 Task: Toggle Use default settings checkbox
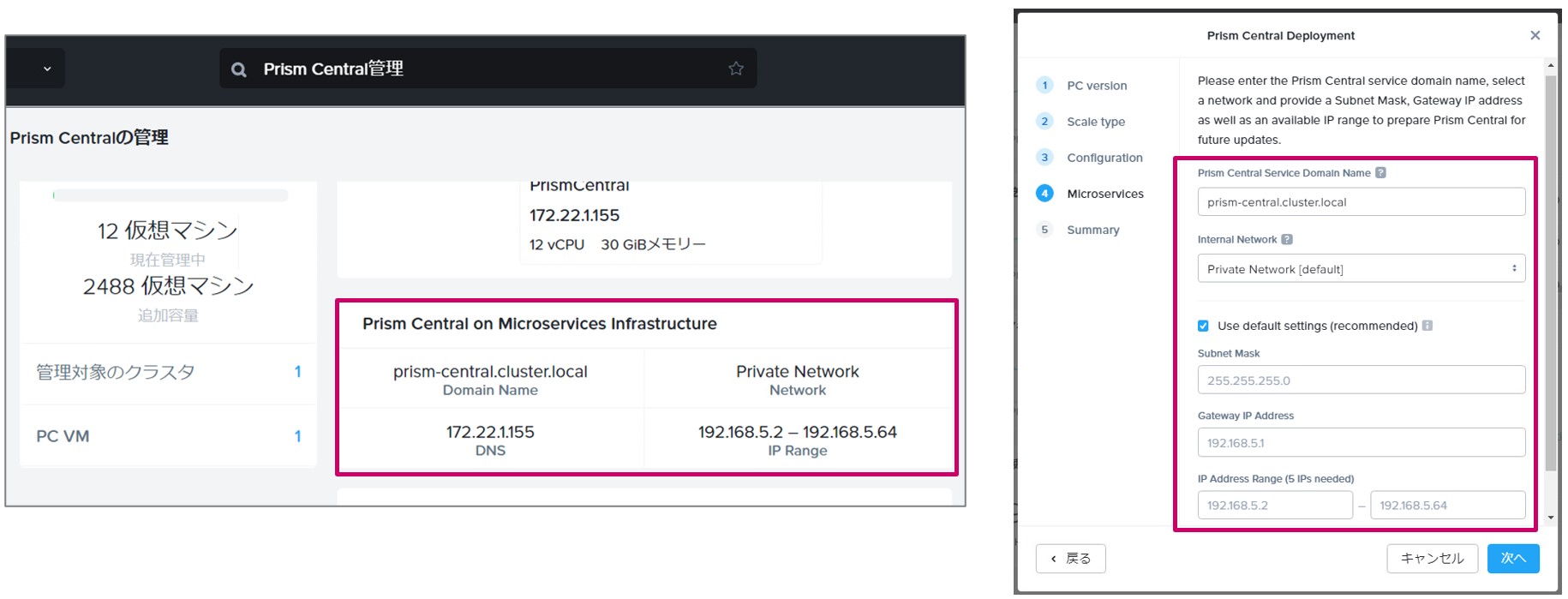(1203, 326)
